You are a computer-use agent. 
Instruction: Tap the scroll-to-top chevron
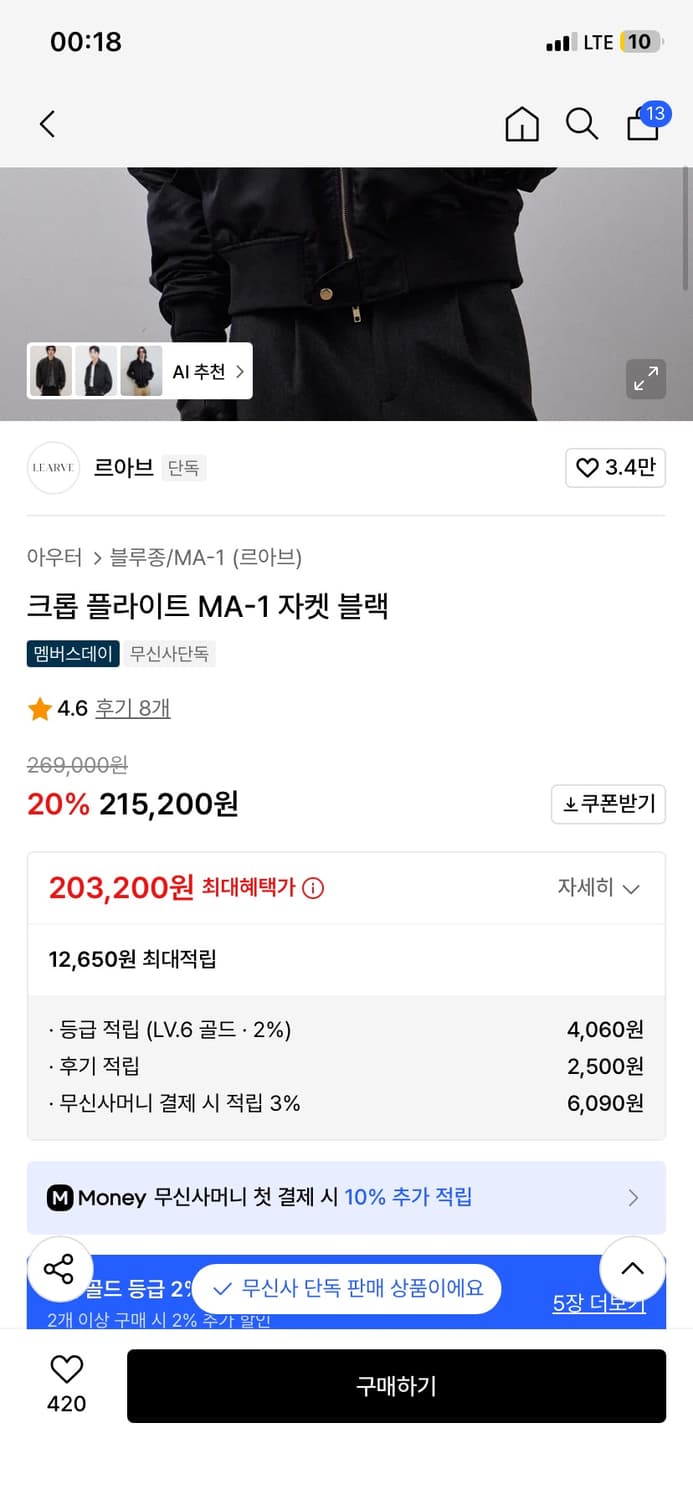(631, 1268)
